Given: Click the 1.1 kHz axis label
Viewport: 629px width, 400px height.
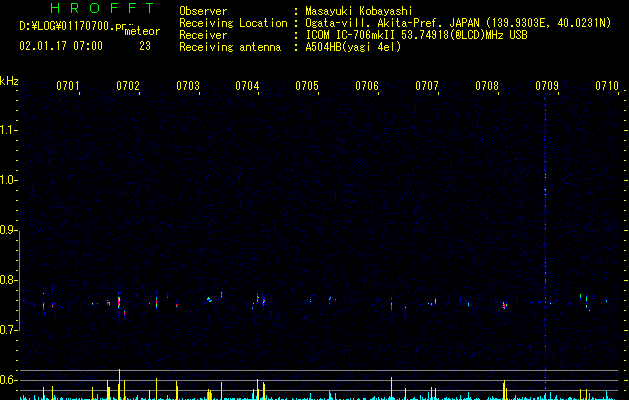Looking at the screenshot, I should click(x=7, y=130).
